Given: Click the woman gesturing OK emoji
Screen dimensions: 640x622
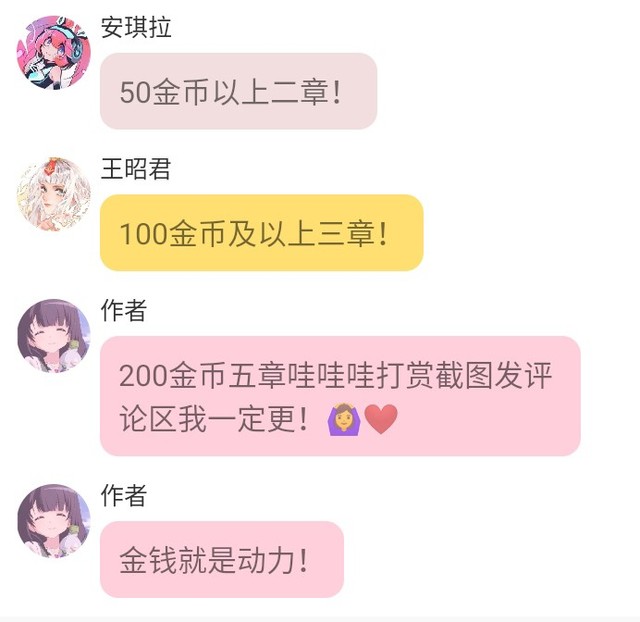Looking at the screenshot, I should (344, 419).
